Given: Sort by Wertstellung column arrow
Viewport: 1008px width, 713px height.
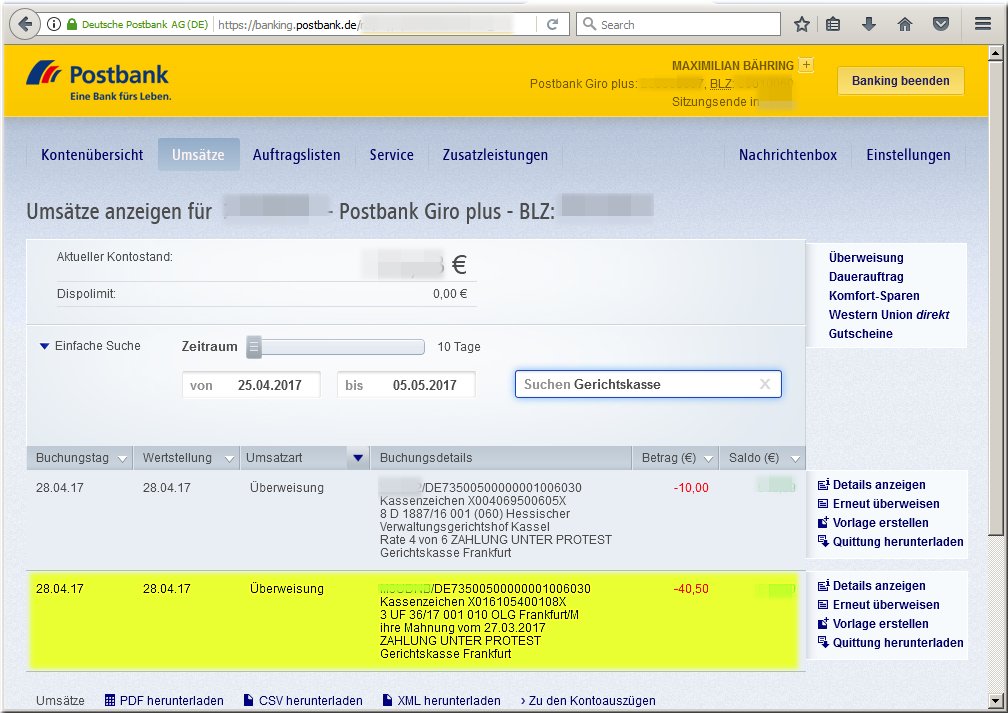Looking at the screenshot, I should [x=229, y=459].
